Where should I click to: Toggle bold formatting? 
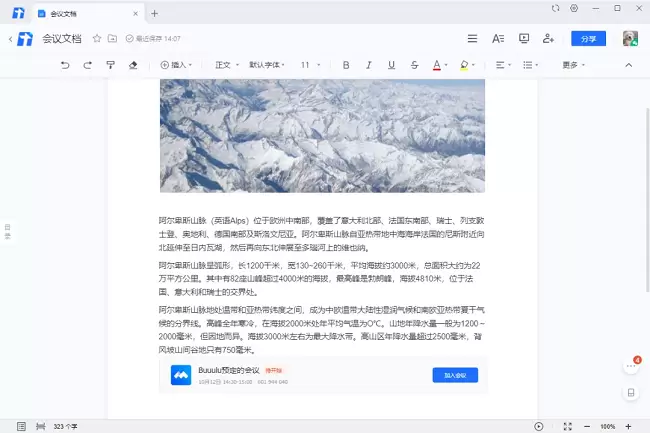click(x=345, y=65)
